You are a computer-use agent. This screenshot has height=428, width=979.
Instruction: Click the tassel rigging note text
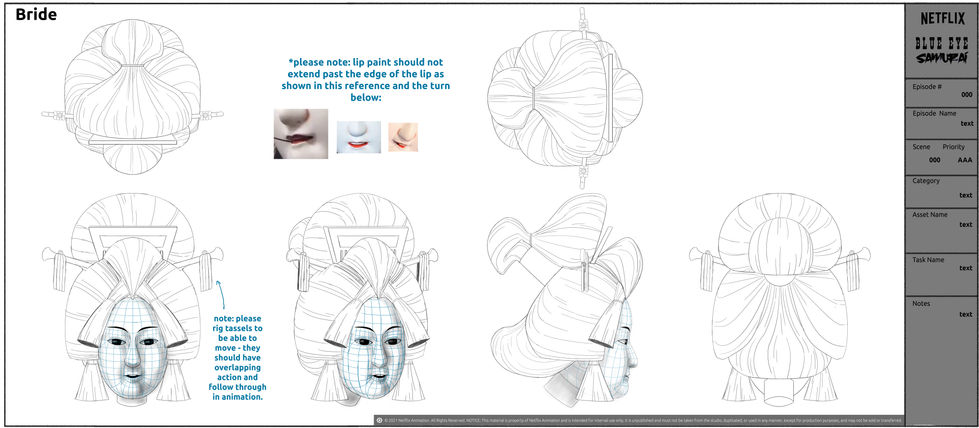click(x=237, y=359)
